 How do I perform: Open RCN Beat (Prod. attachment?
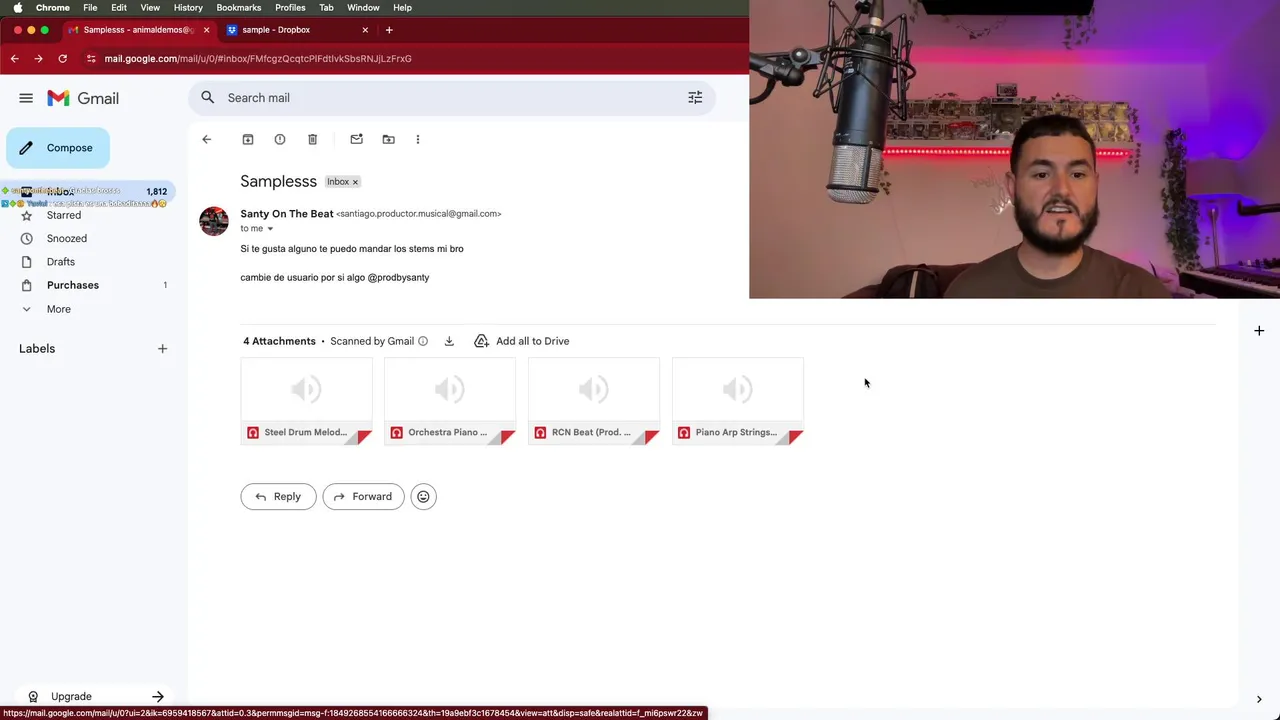594,401
